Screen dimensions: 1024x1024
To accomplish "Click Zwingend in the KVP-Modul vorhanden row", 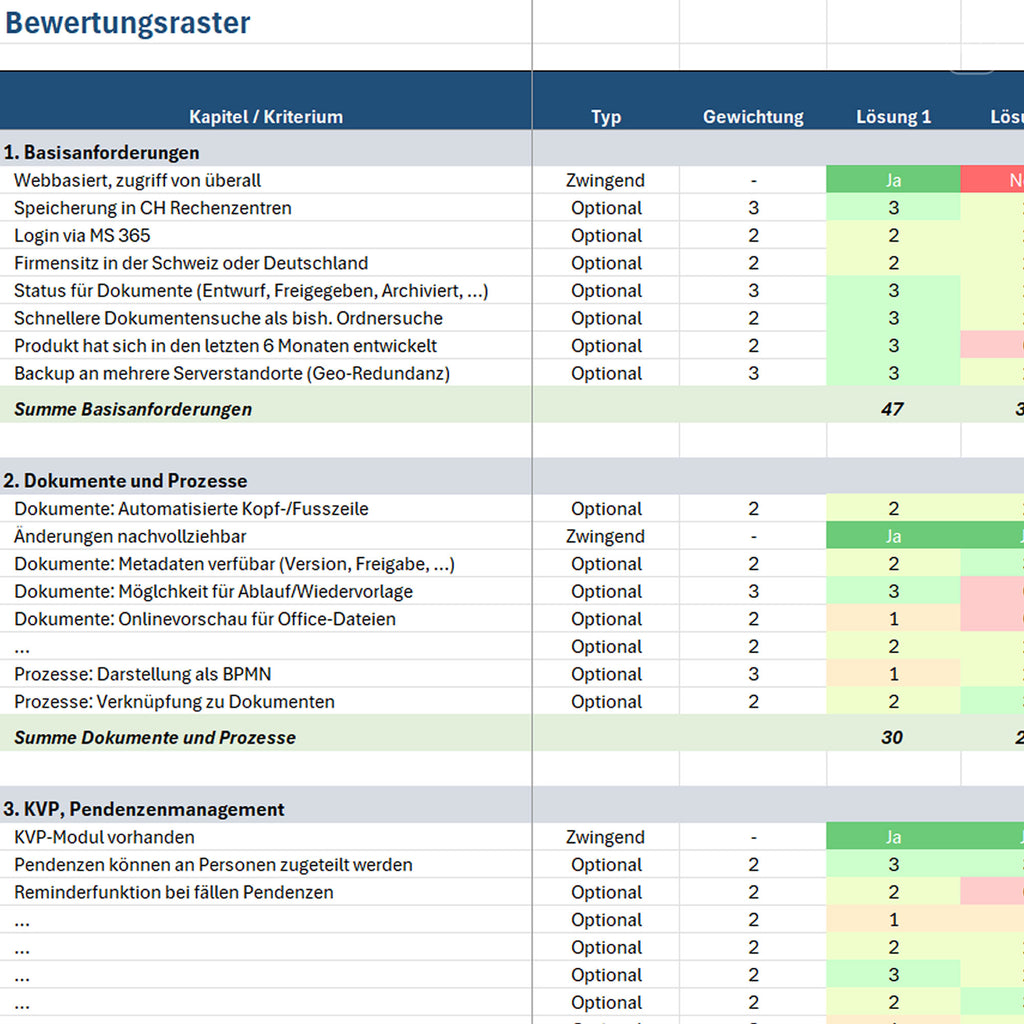I will (605, 837).
